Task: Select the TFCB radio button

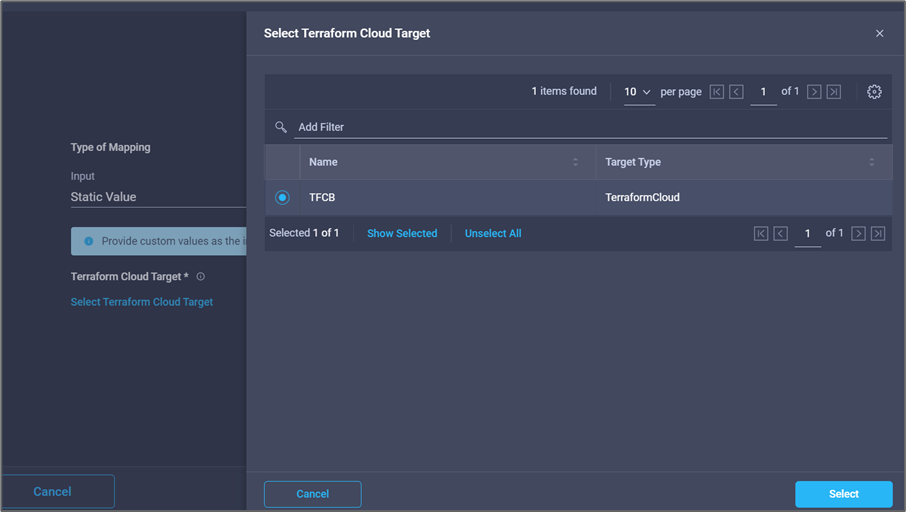Action: (x=282, y=198)
